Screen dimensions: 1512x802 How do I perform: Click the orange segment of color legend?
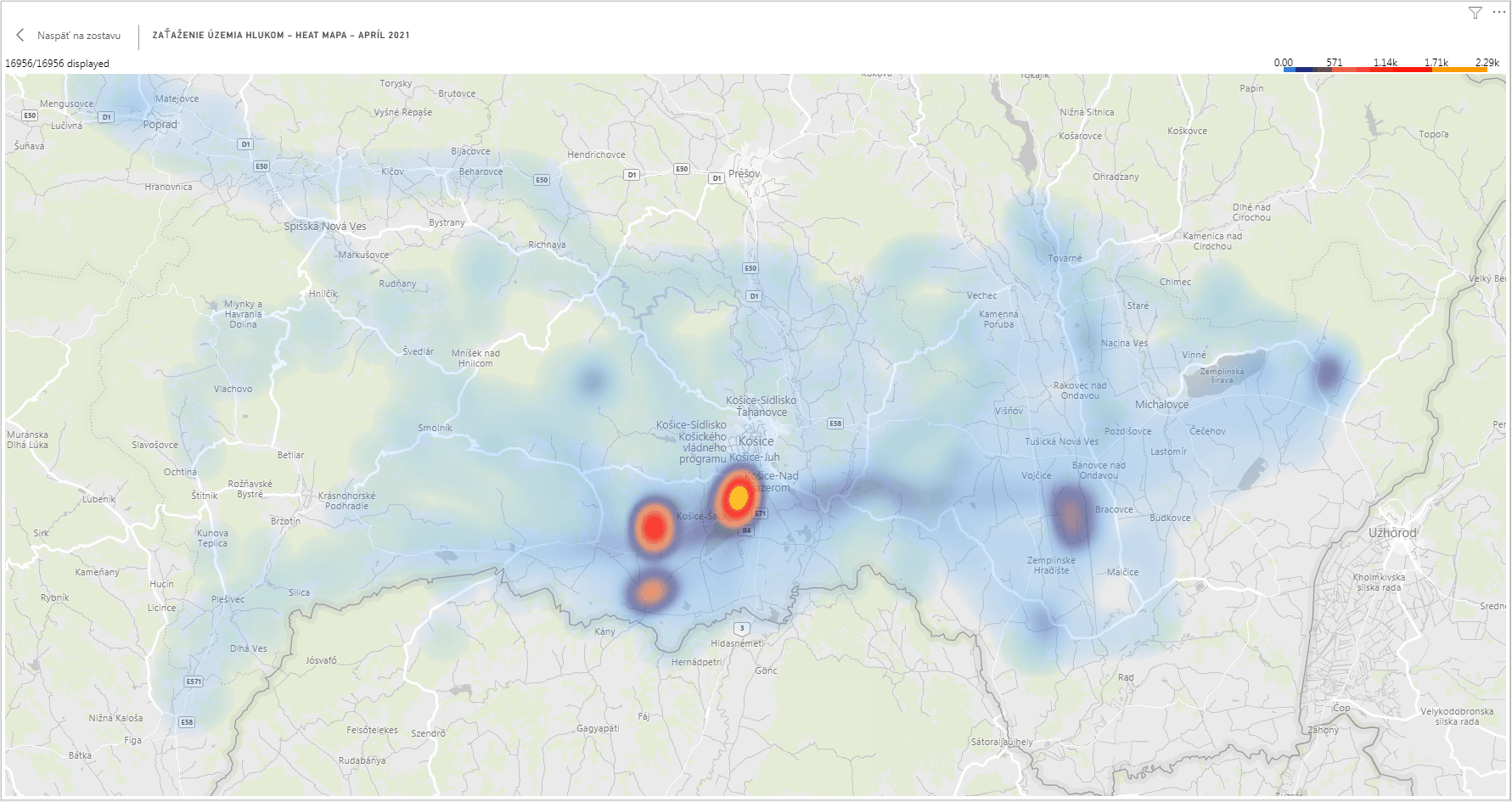1459,70
